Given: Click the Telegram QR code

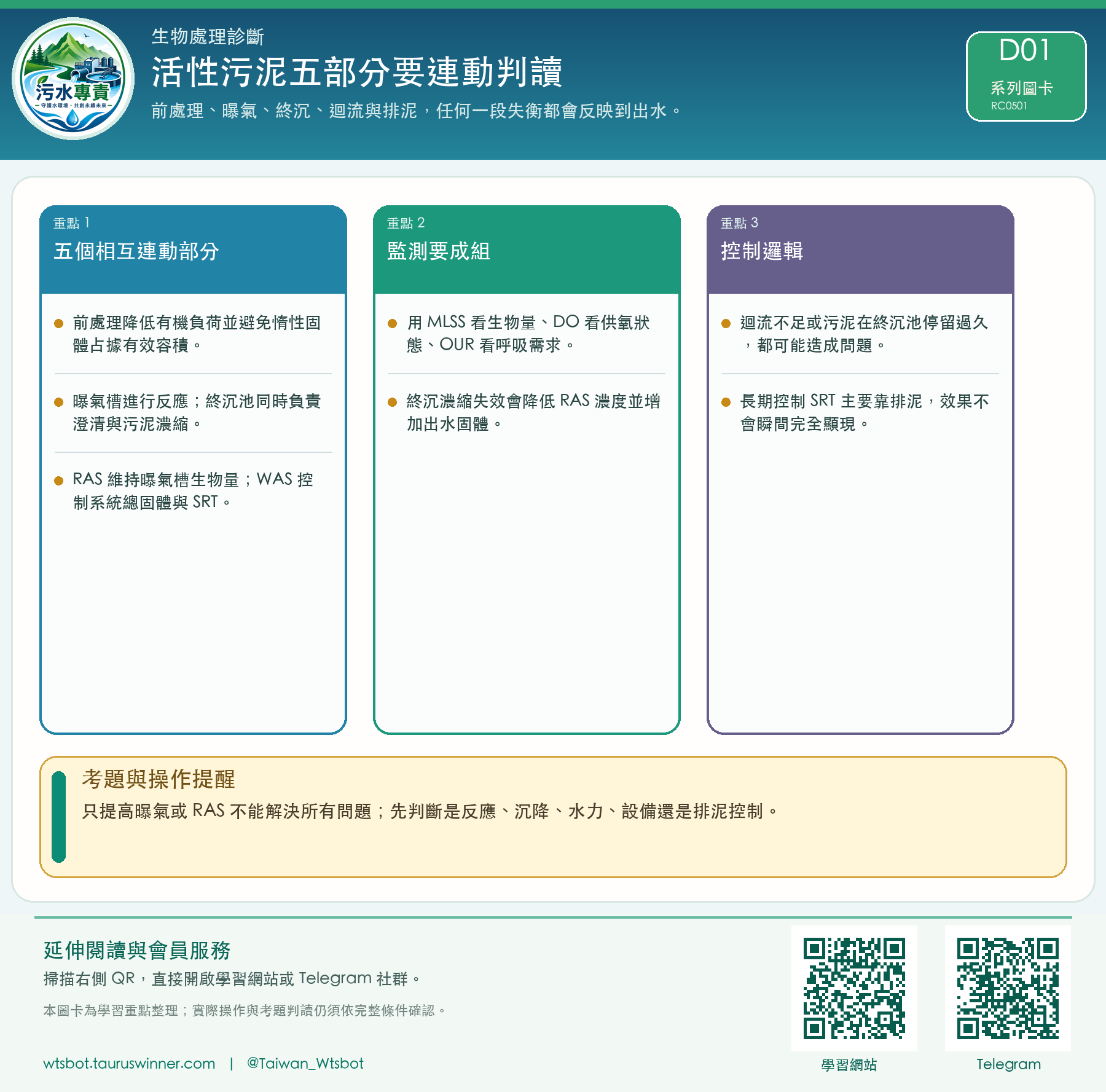Looking at the screenshot, I should point(1008,988).
